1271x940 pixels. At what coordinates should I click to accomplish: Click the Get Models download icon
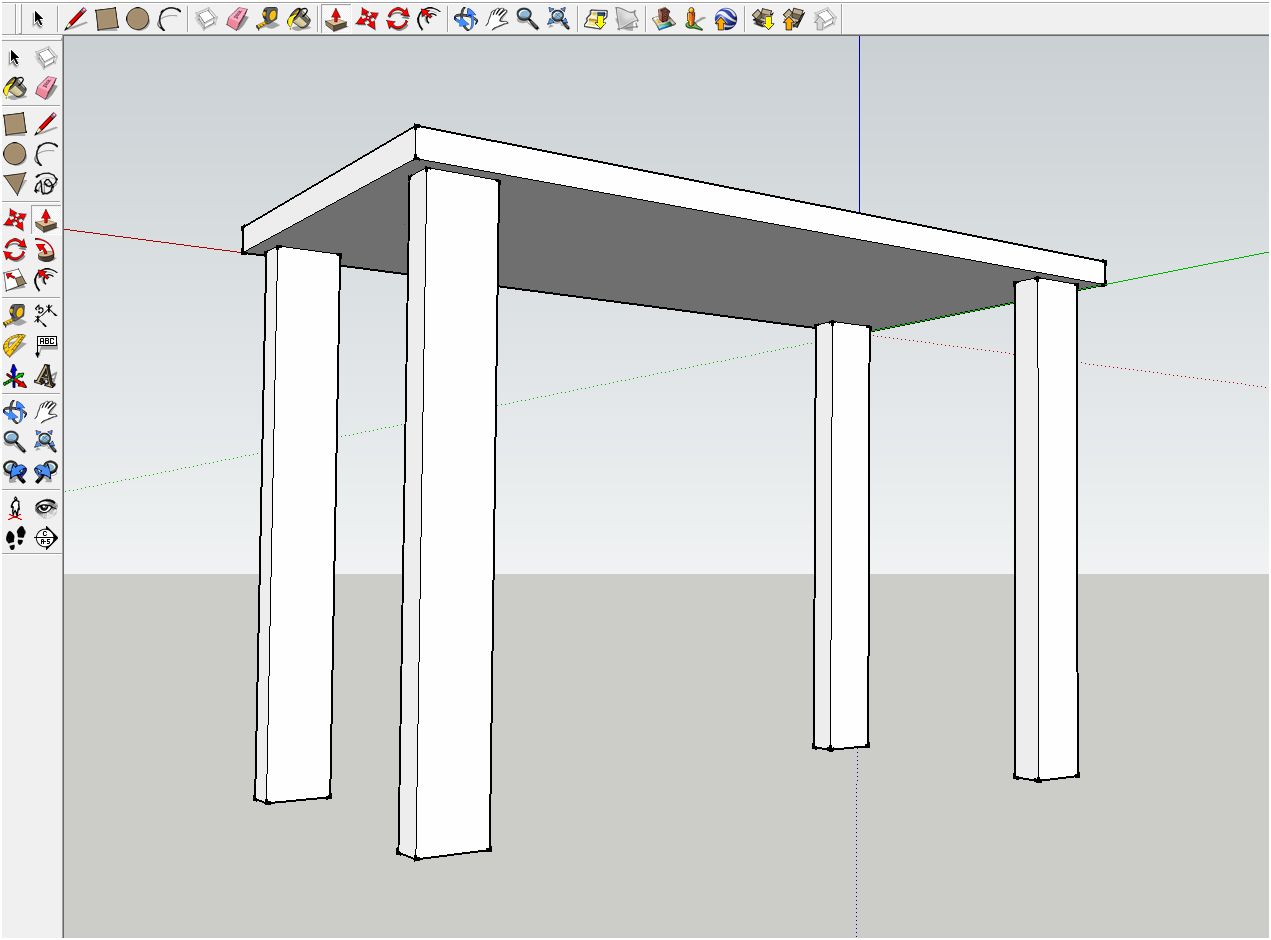(763, 19)
